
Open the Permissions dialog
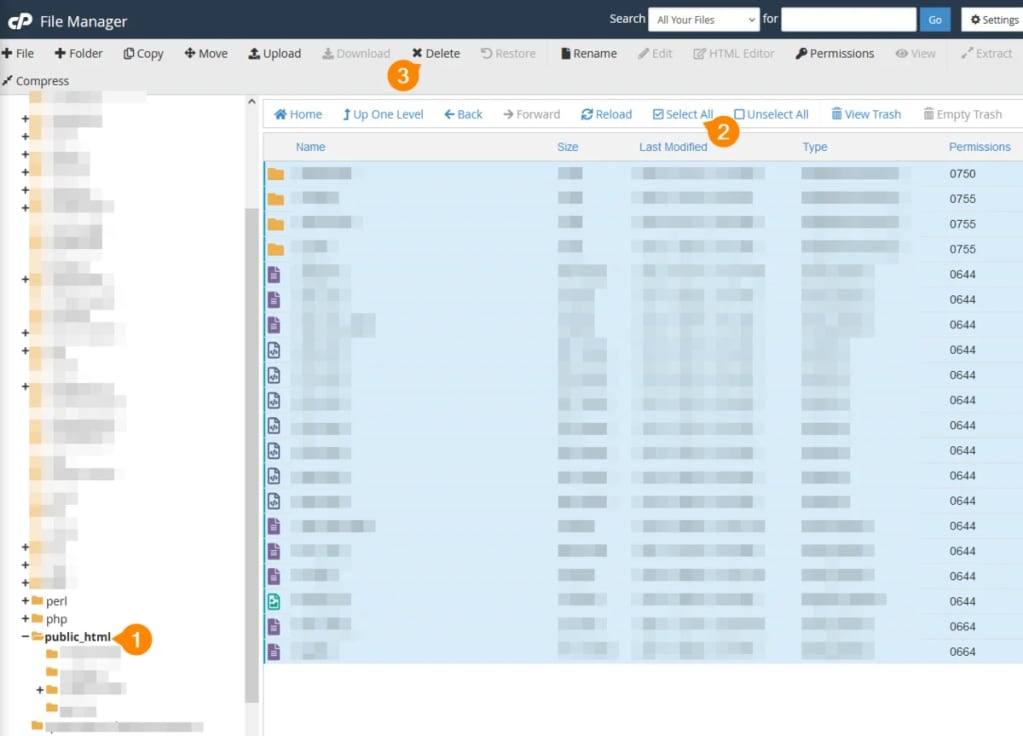pos(834,54)
